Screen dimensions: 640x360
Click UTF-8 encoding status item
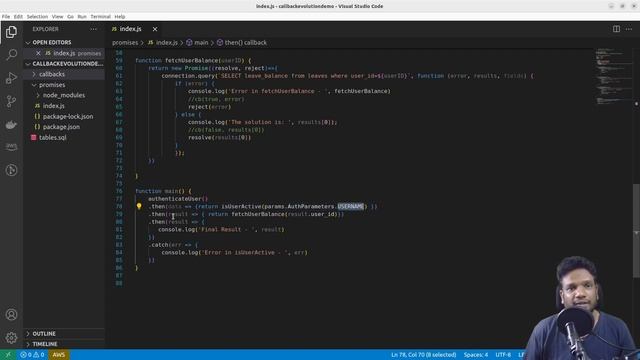pos(503,355)
